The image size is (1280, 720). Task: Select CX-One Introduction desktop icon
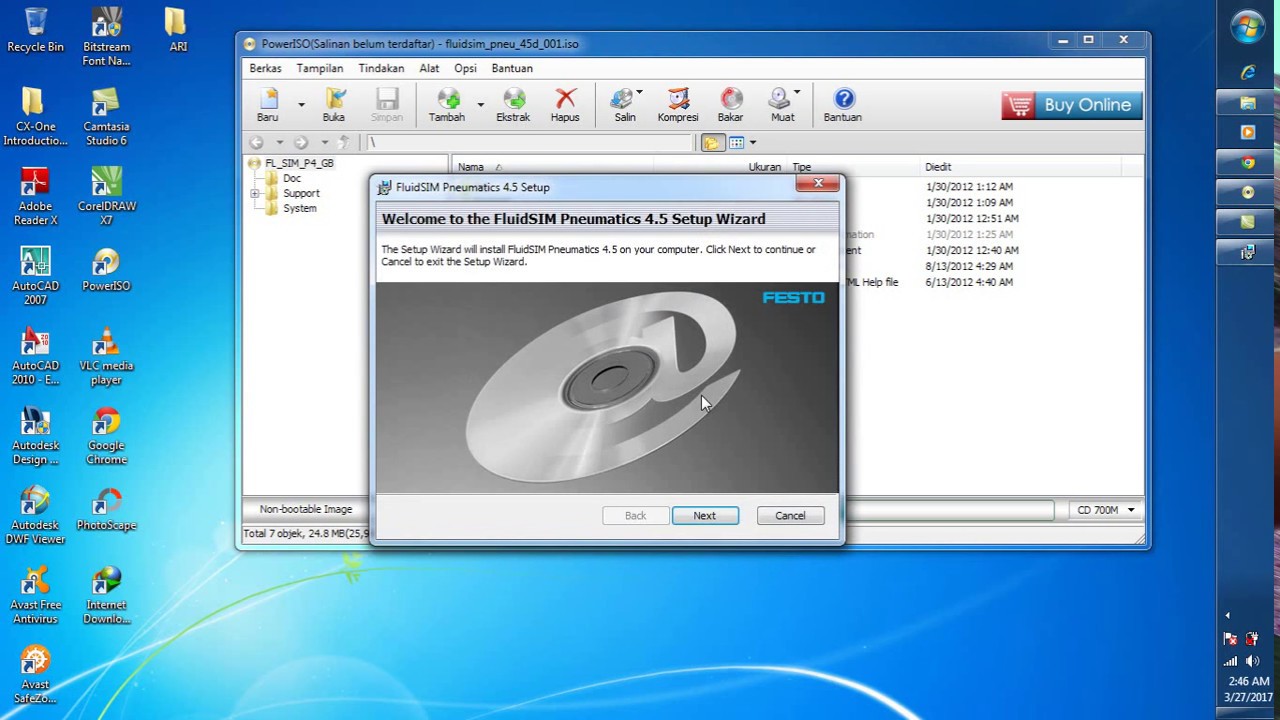(35, 116)
